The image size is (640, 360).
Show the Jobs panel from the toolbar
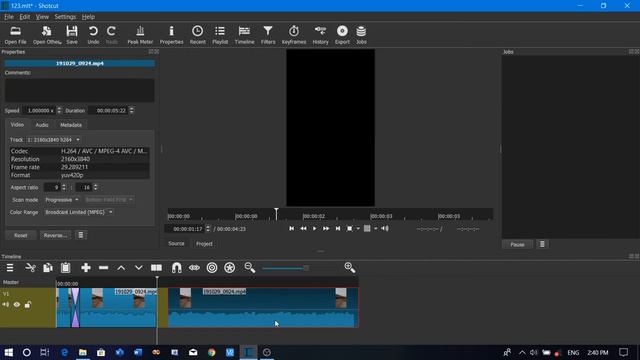pyautogui.click(x=361, y=35)
